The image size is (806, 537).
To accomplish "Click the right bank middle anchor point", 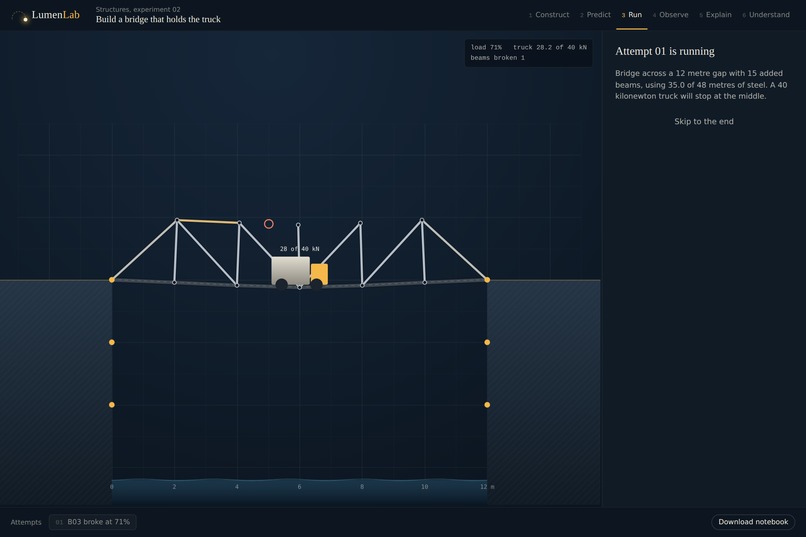I will click(x=487, y=342).
